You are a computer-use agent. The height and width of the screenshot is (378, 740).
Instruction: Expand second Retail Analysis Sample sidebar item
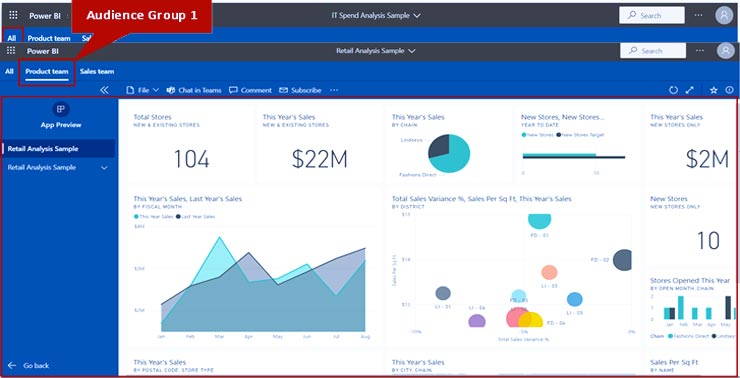(104, 168)
